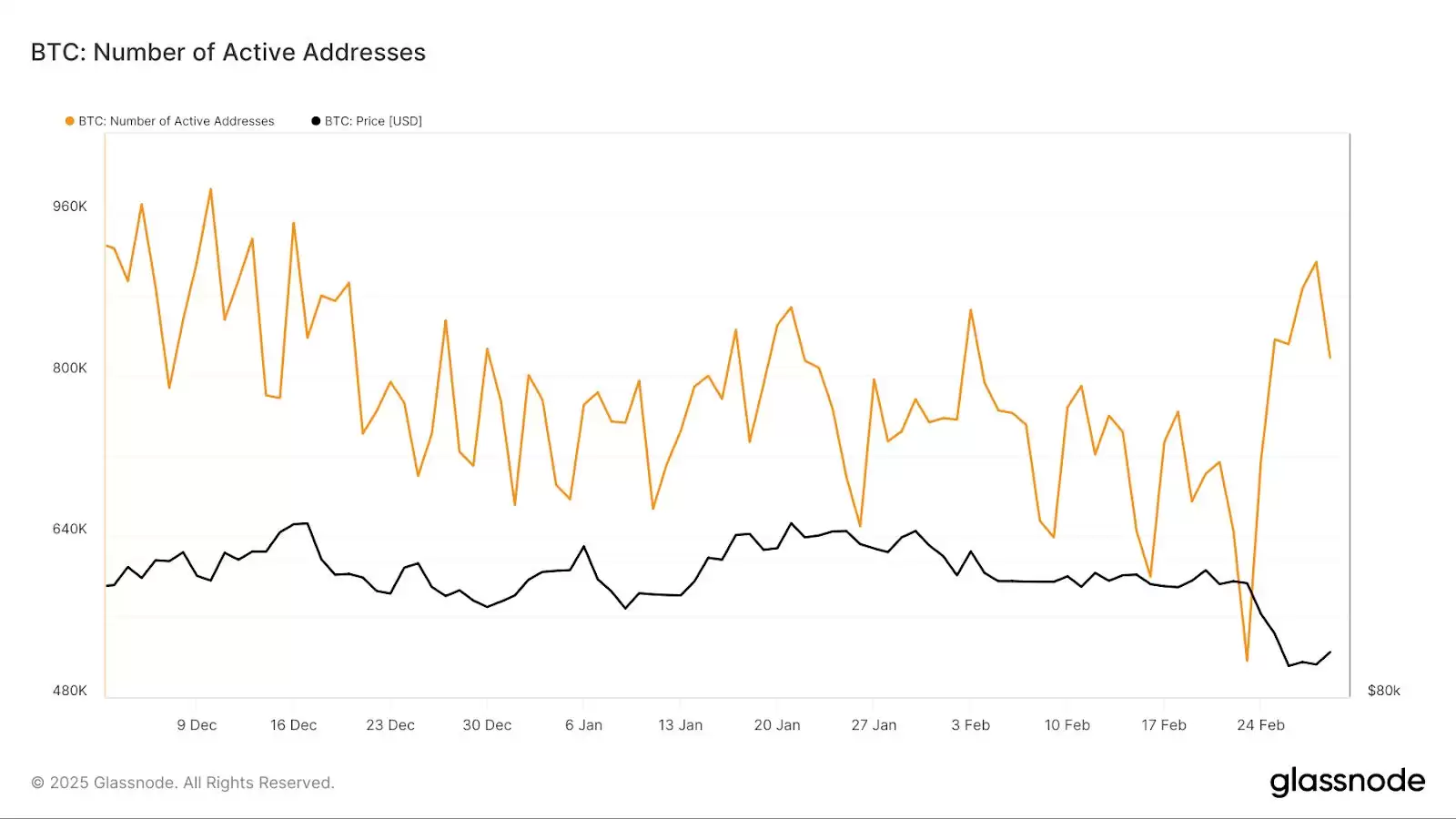
Task: Select the 20 Jan date label
Action: (x=777, y=725)
